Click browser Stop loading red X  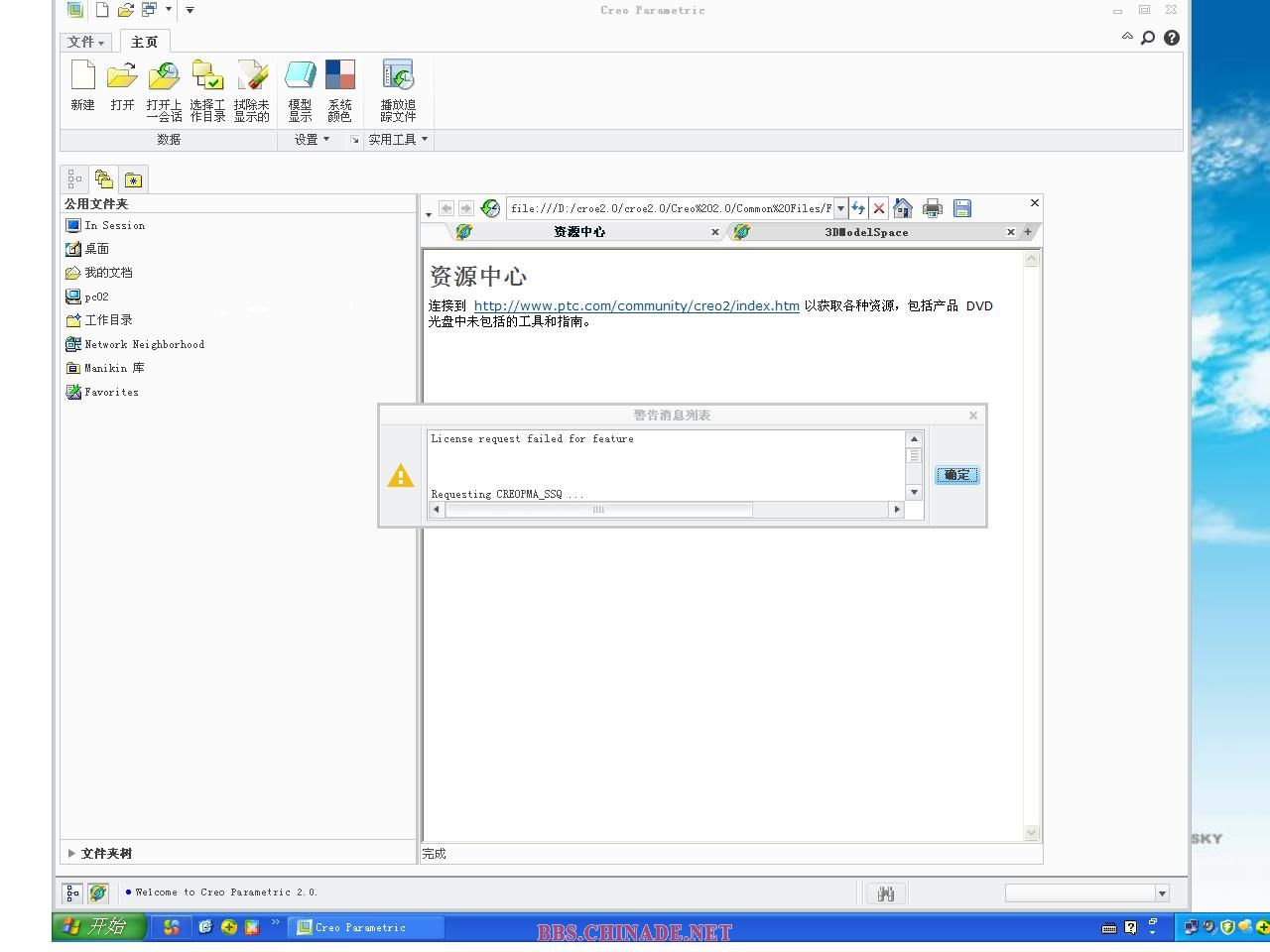point(879,208)
